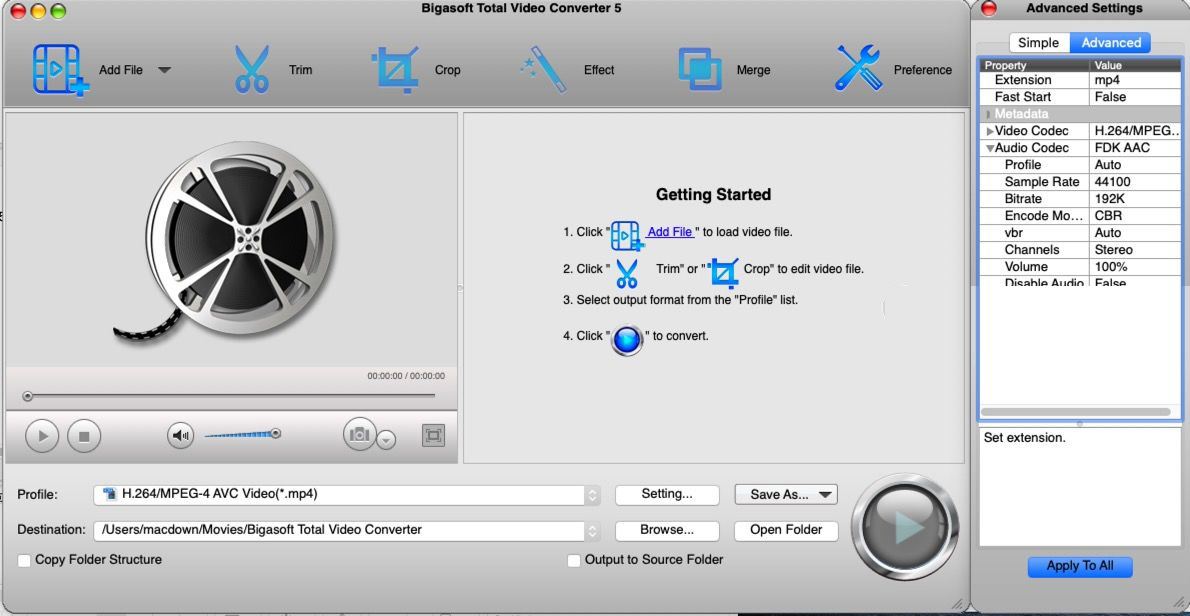Enable Copy Folder Structure checkbox
This screenshot has width=1190, height=616.
pos(24,561)
